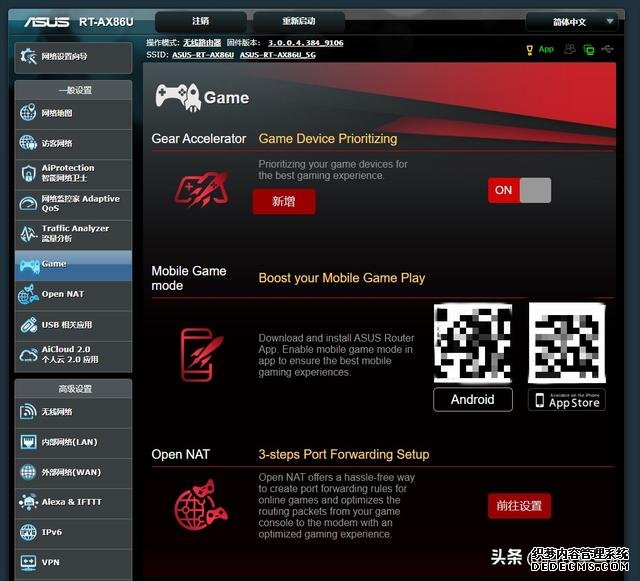640x581 pixels.
Task: Open the Guest Network icon
Action: (x=28, y=142)
